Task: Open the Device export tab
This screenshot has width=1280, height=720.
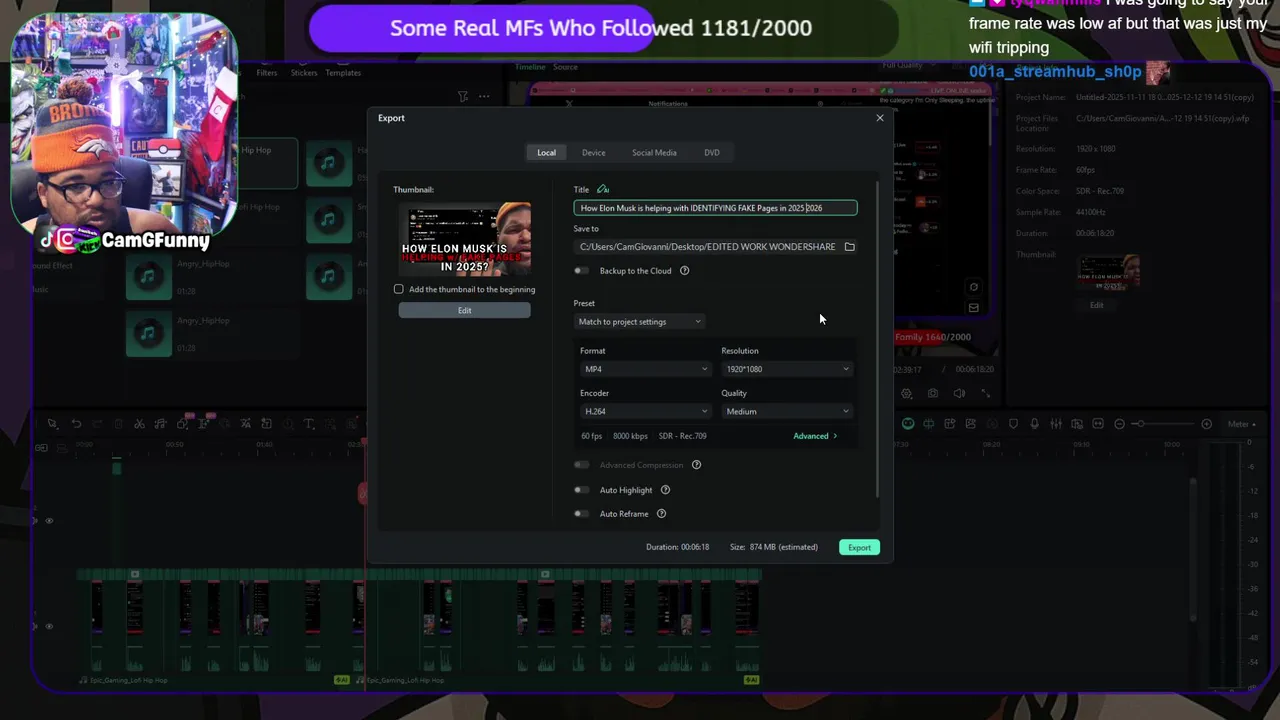Action: pos(594,153)
